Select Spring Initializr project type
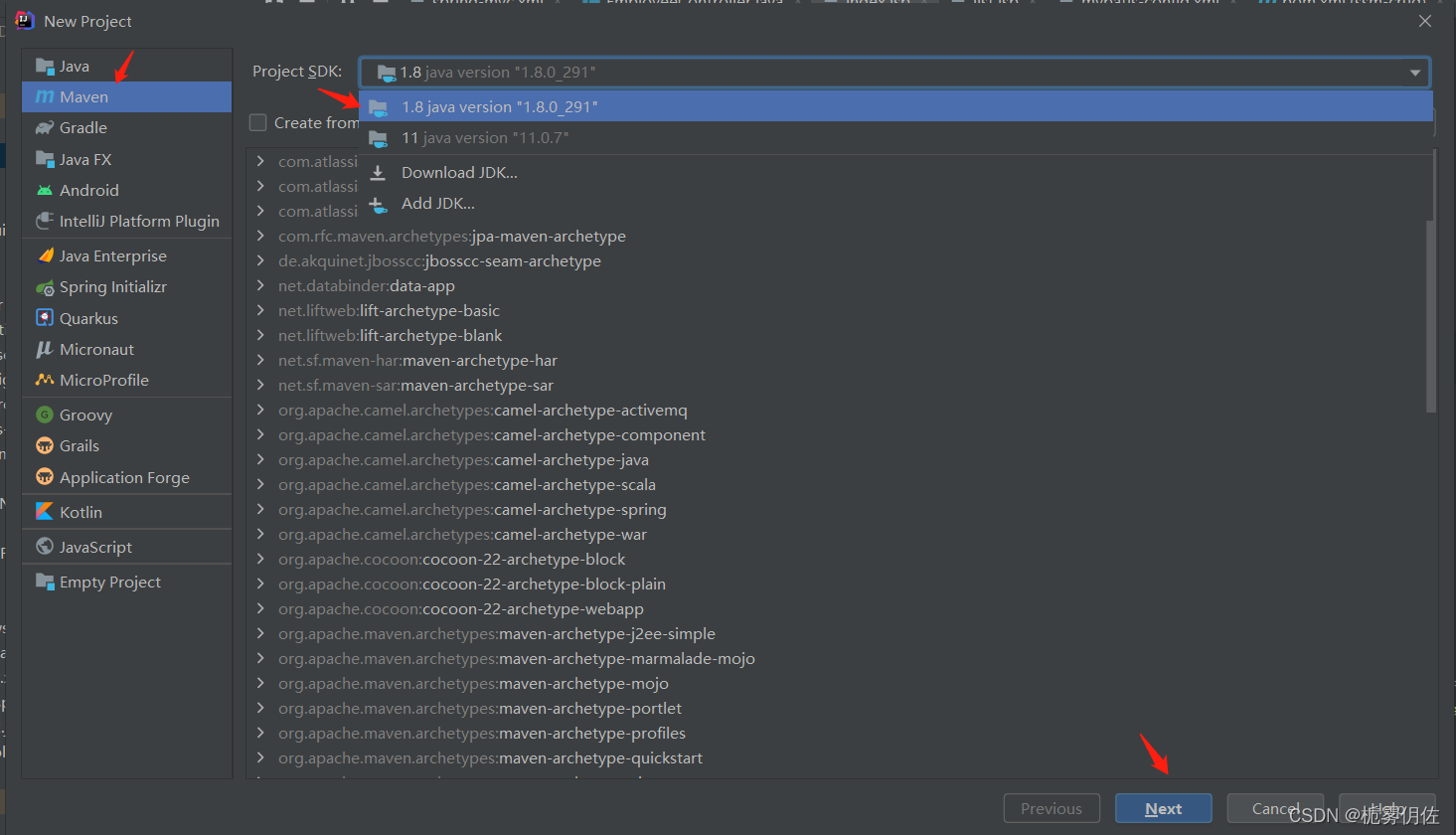The image size is (1456, 835). pos(126,287)
